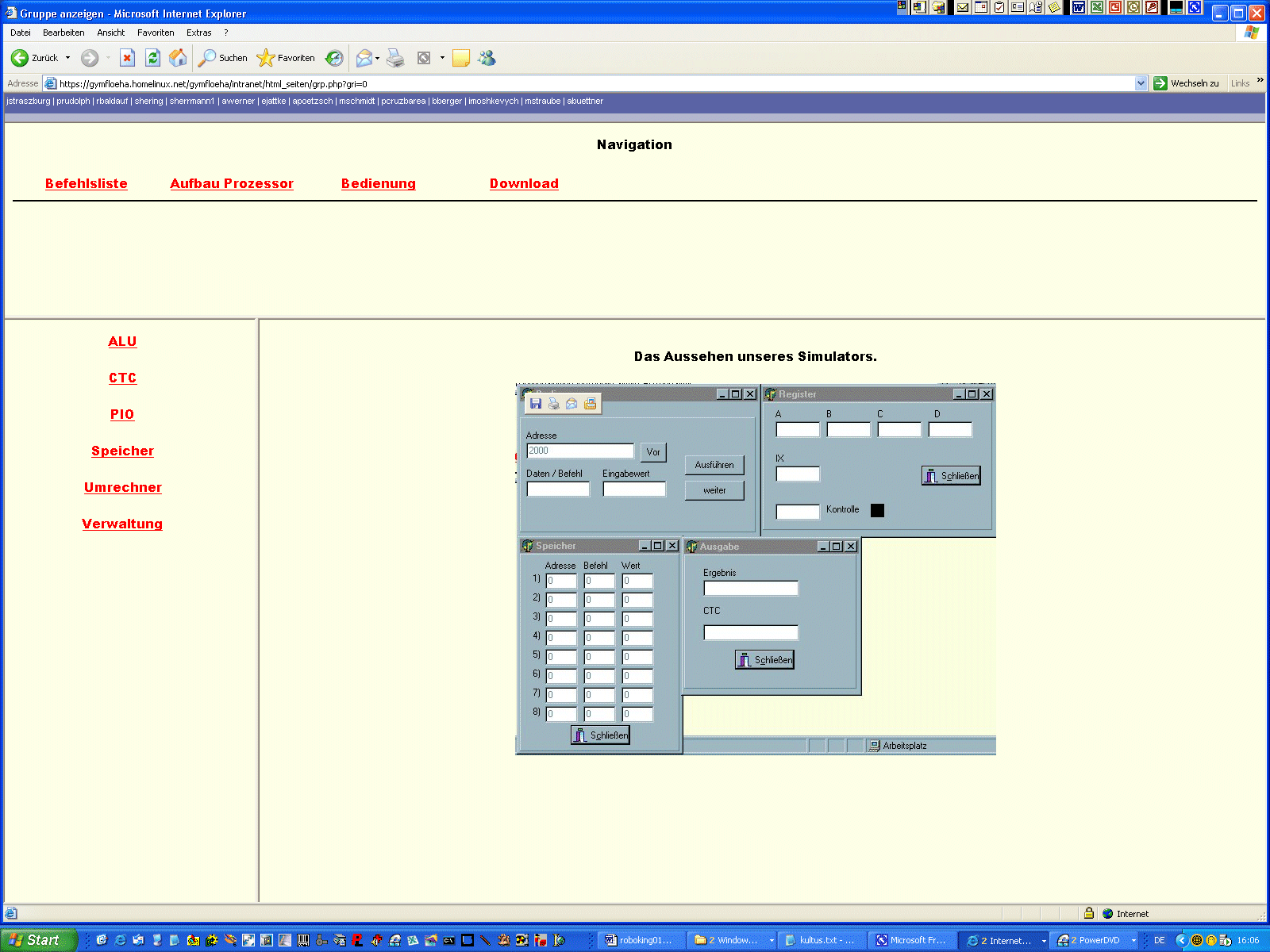1270x952 pixels.
Task: Open the Datei menu
Action: [21, 33]
